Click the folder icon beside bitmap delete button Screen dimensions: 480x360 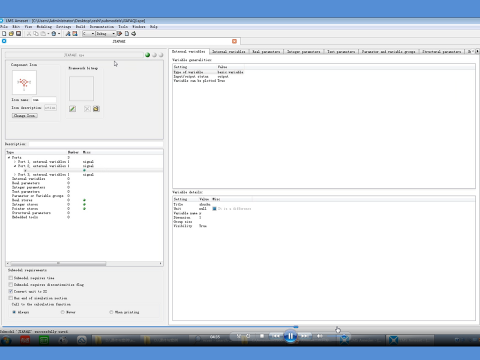coord(96,109)
